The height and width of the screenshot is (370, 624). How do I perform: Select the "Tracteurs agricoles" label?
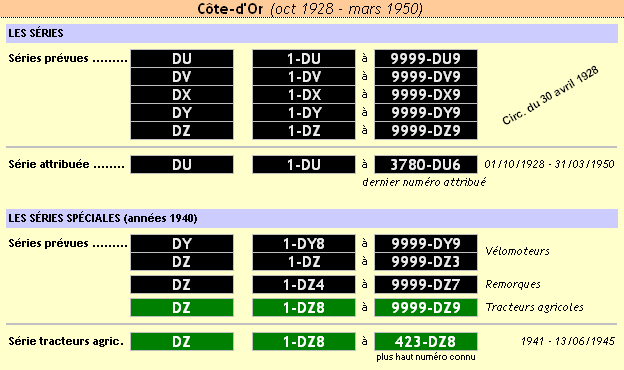point(534,307)
